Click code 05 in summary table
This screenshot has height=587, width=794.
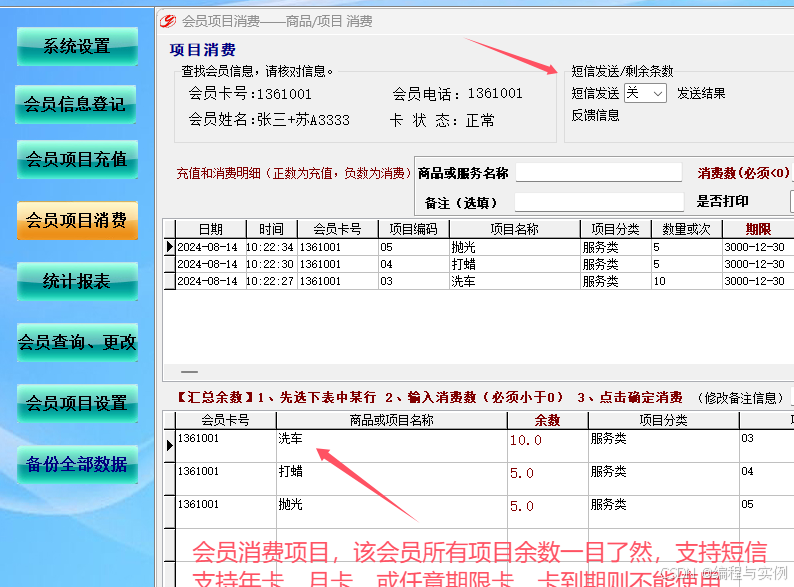point(747,504)
